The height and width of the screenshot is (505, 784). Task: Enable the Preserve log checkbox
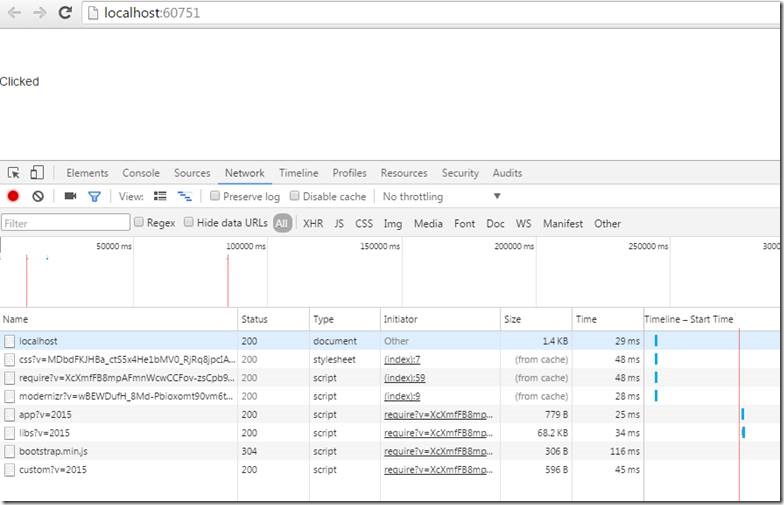point(215,196)
